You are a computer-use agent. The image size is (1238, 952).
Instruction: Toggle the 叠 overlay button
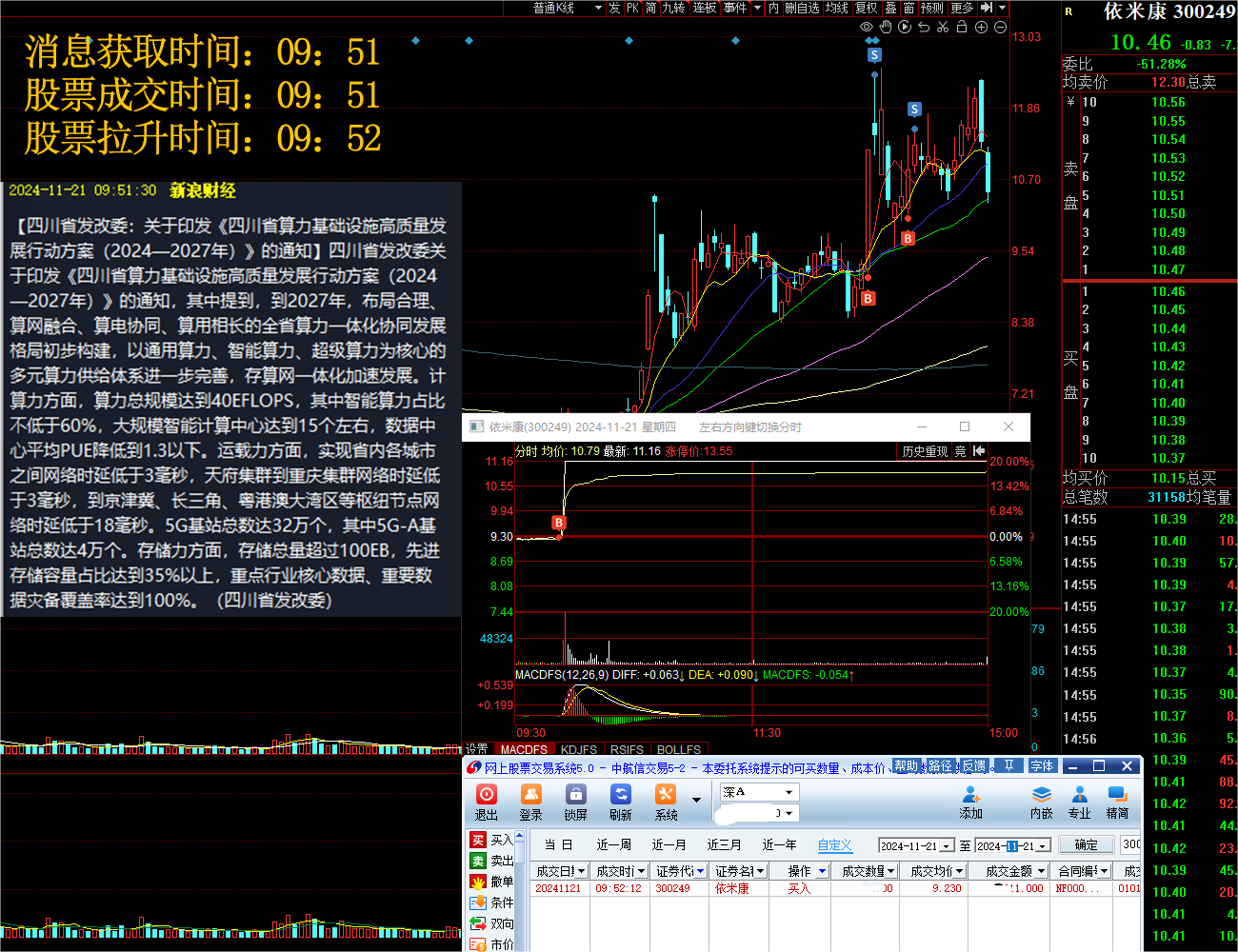[x=891, y=8]
